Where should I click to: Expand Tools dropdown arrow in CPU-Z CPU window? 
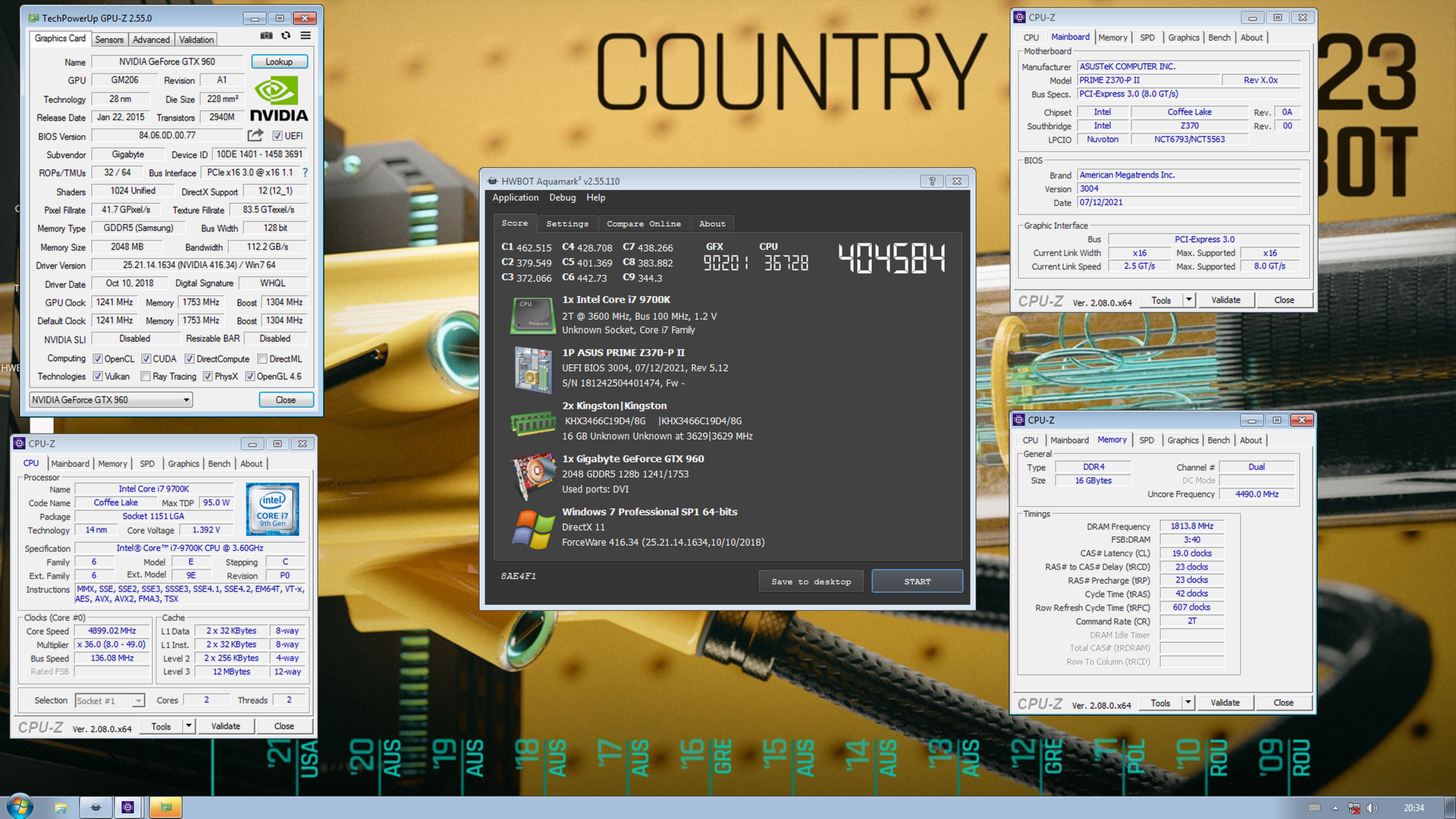(188, 726)
